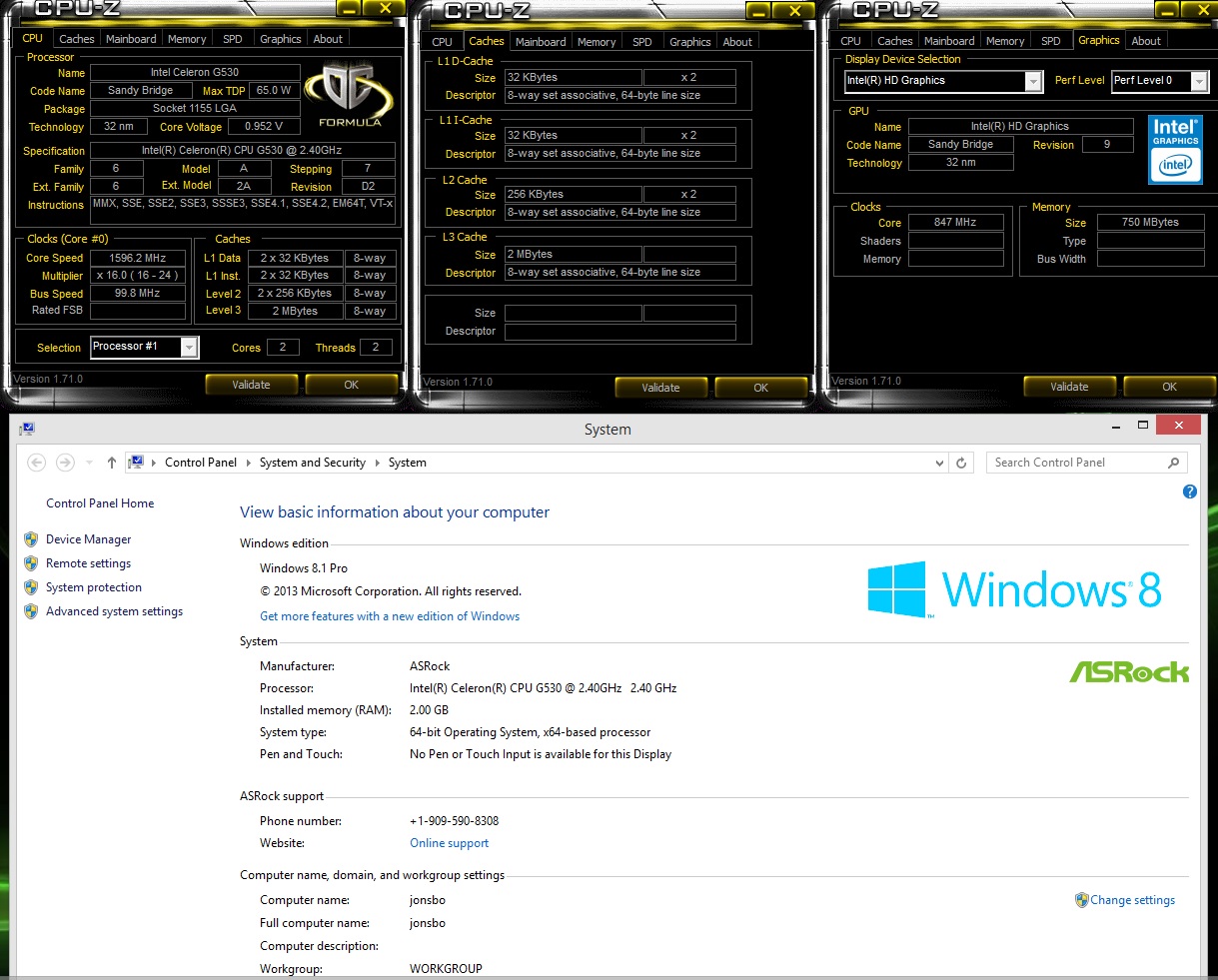This screenshot has width=1218, height=980.
Task: Click the Core Speed value 1596.2 MHz
Action: coord(138,258)
